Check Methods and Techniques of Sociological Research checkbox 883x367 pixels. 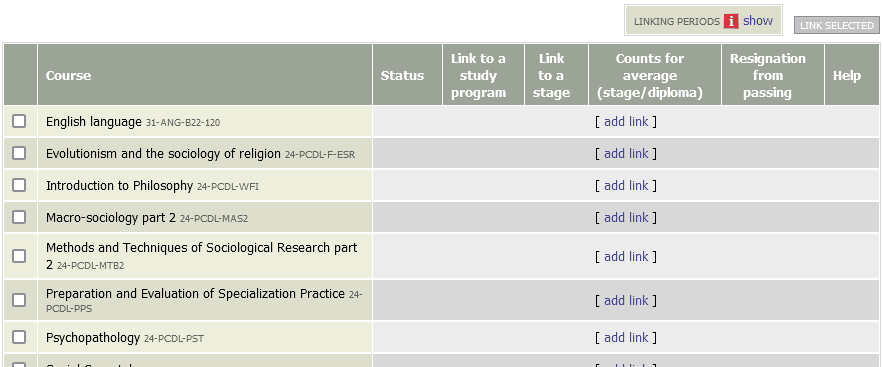[x=19, y=256]
